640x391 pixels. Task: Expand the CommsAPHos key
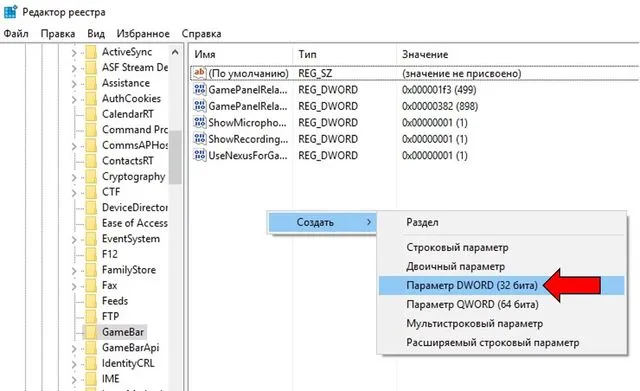coord(74,146)
